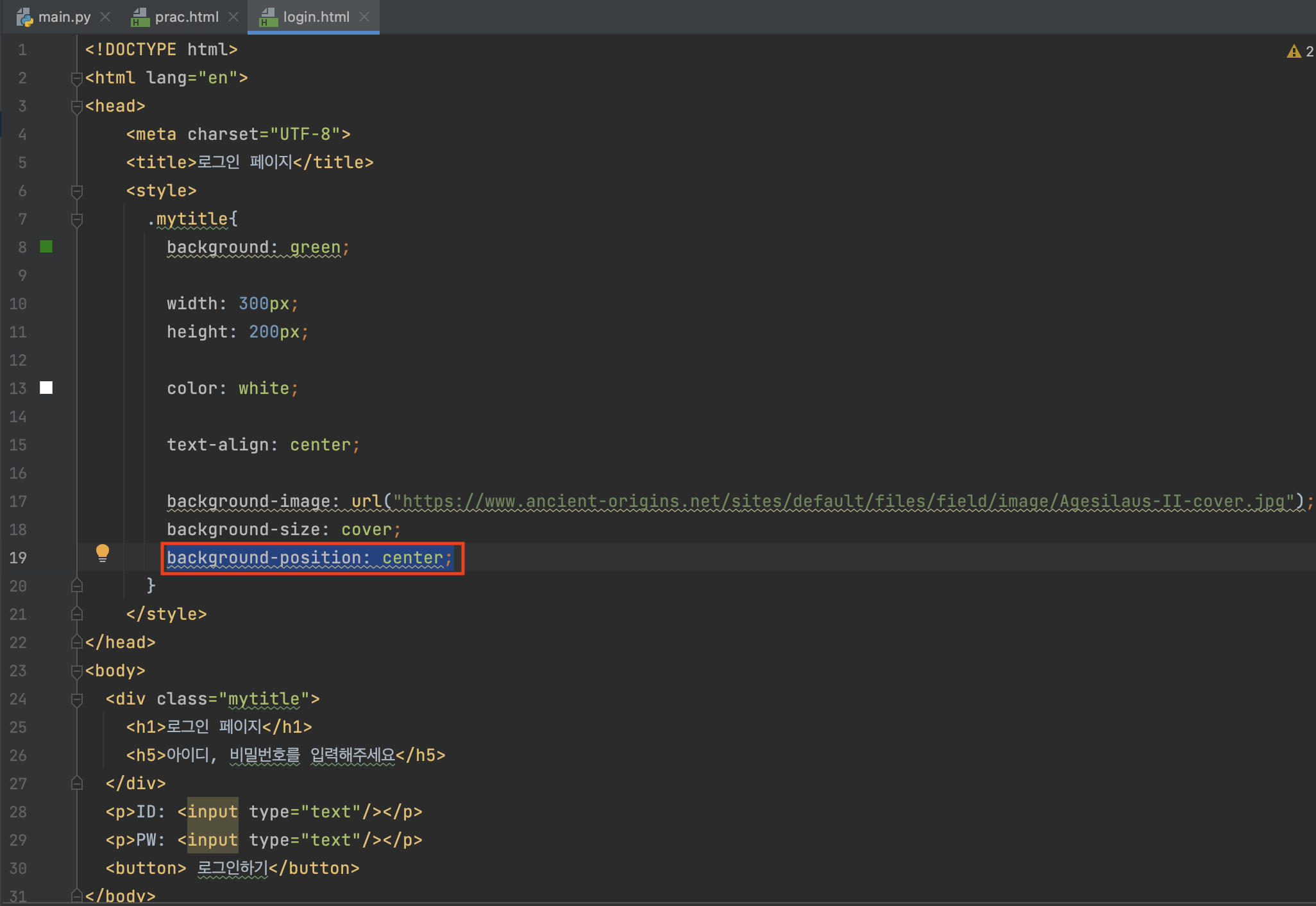The width and height of the screenshot is (1316, 906).
Task: Switch to the main.py tab
Action: (x=64, y=17)
